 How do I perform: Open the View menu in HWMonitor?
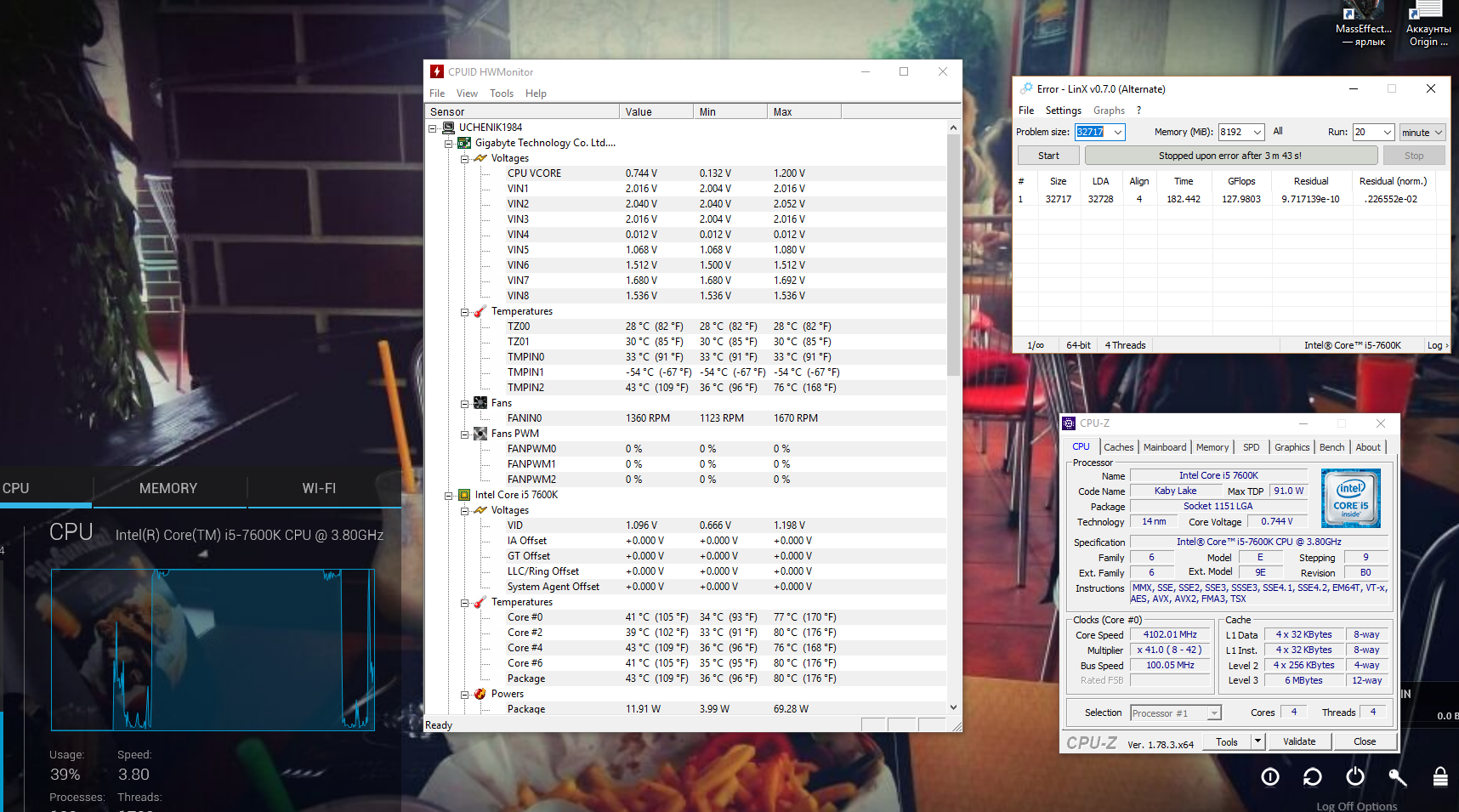click(467, 94)
